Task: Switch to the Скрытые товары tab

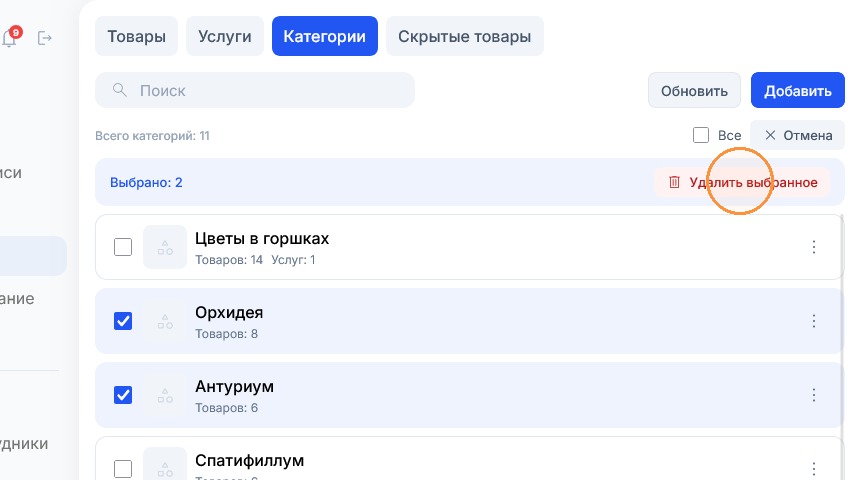Action: point(465,36)
